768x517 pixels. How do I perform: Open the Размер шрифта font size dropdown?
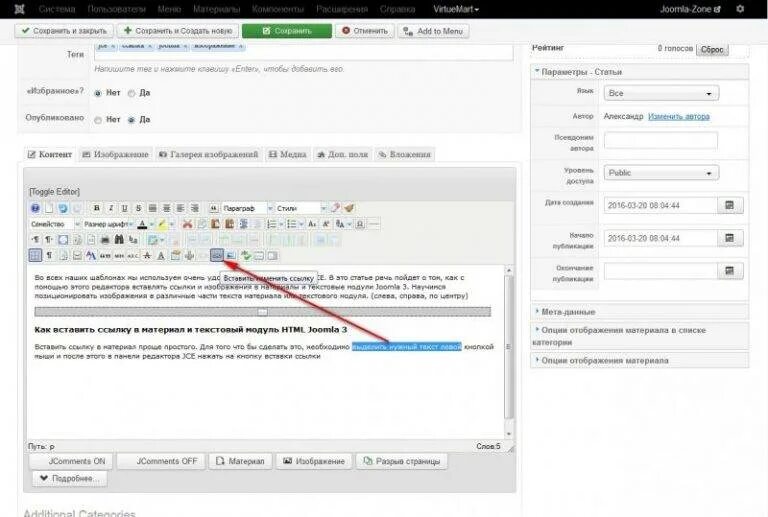[x=108, y=224]
